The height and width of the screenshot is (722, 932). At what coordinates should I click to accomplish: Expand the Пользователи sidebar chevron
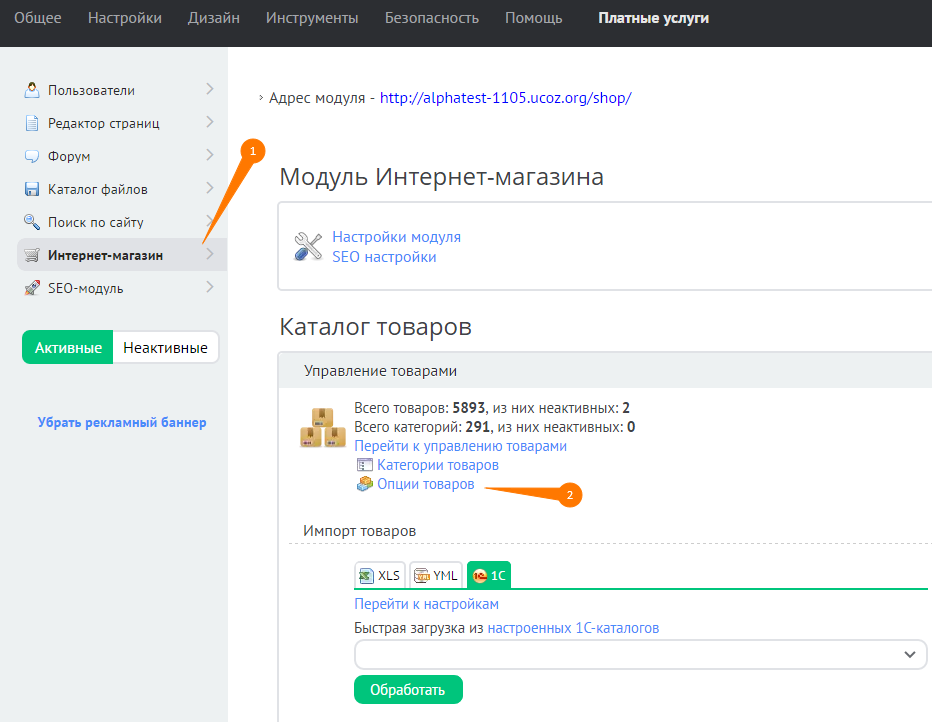tap(209, 89)
